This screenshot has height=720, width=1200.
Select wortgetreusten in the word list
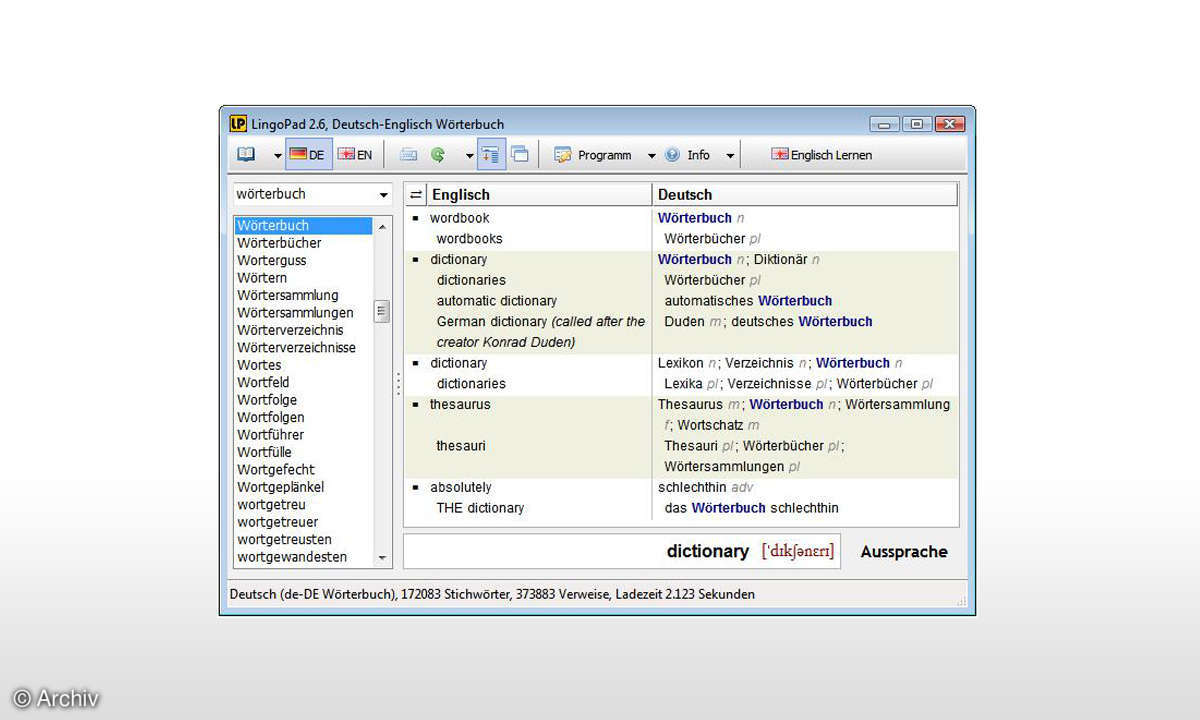pyautogui.click(x=284, y=540)
